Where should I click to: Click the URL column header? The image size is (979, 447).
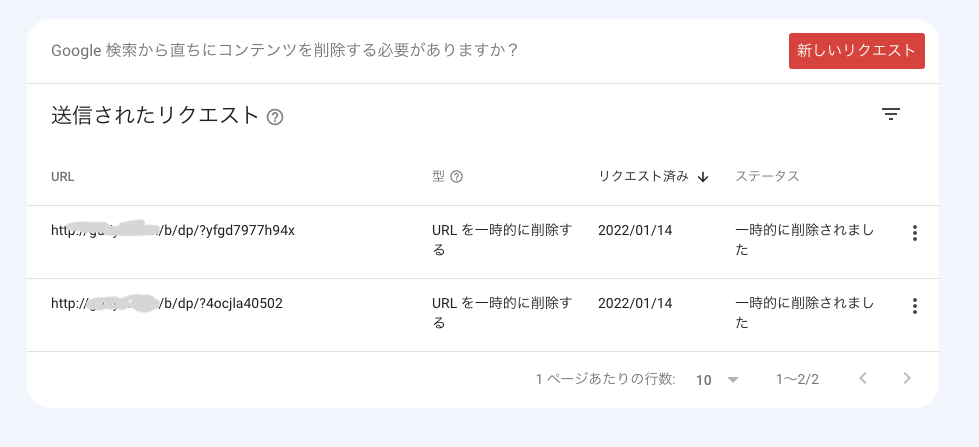coord(62,177)
